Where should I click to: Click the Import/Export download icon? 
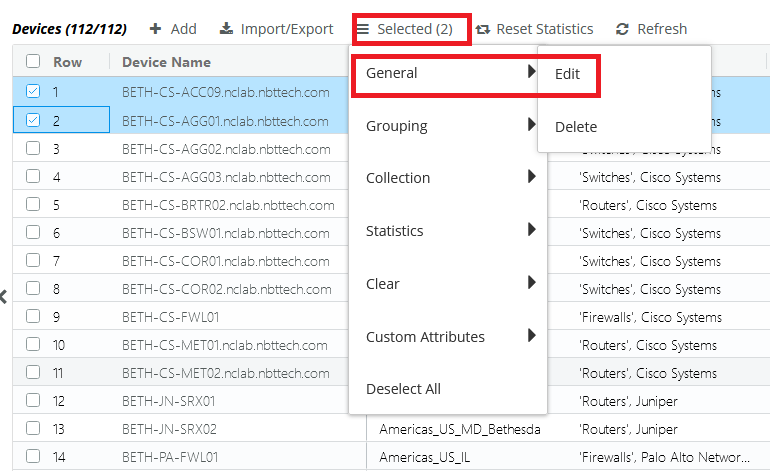226,29
